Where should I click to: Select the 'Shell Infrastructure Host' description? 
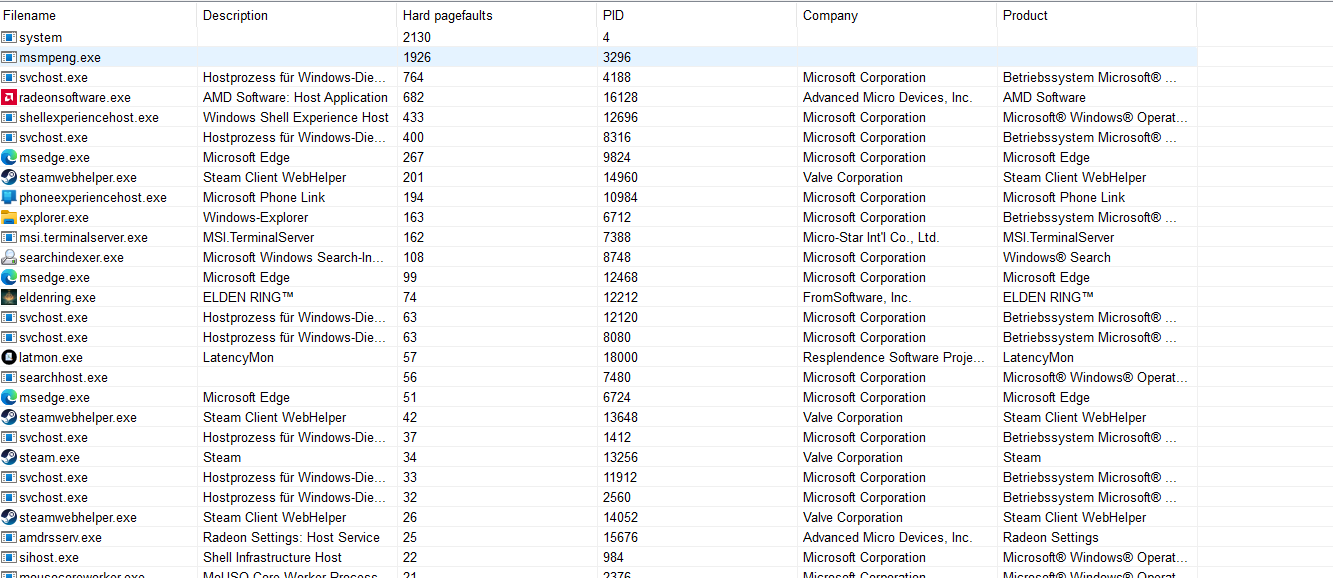(x=273, y=557)
